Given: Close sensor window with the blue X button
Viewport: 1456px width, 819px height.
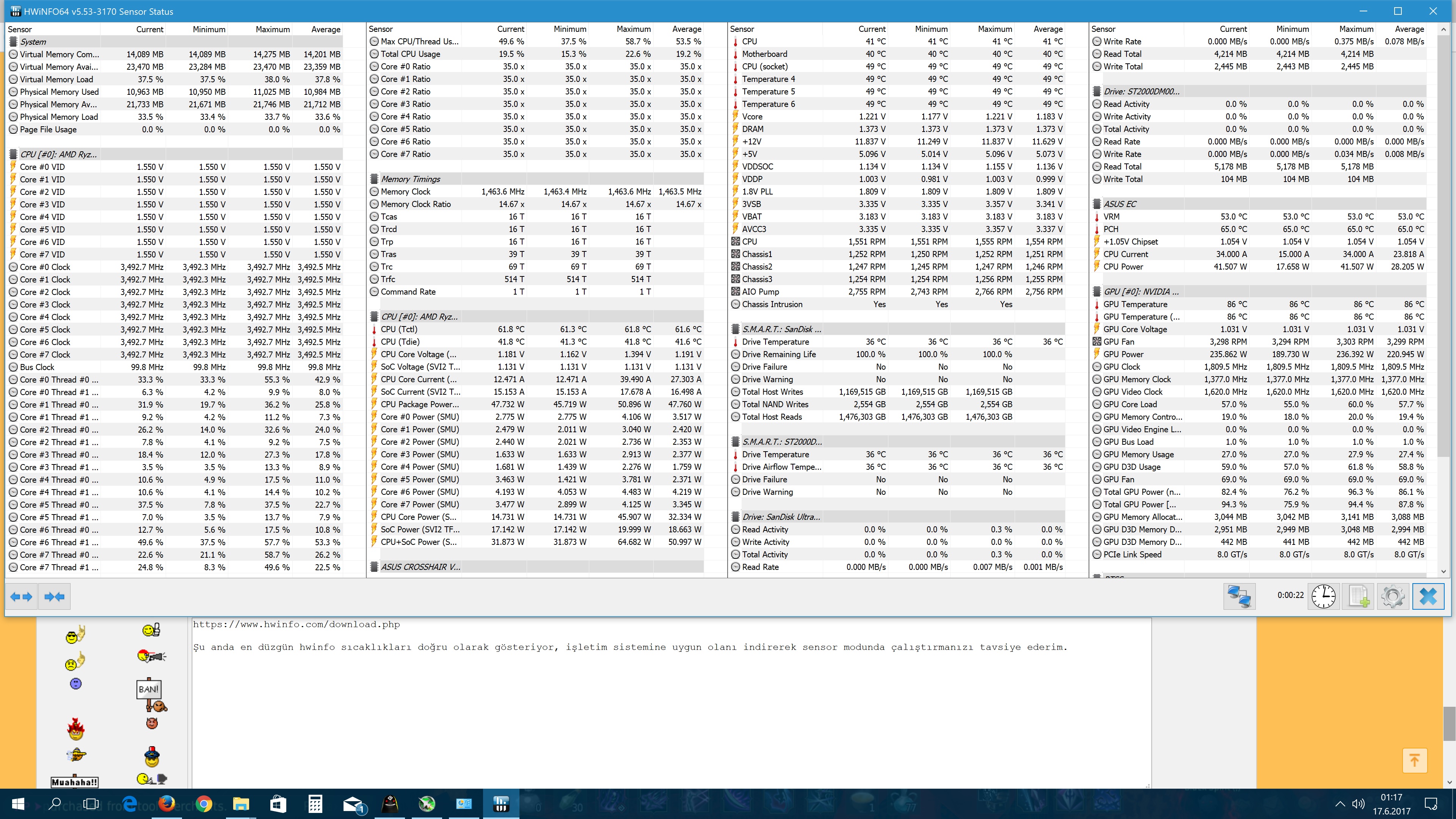Looking at the screenshot, I should pos(1428,596).
